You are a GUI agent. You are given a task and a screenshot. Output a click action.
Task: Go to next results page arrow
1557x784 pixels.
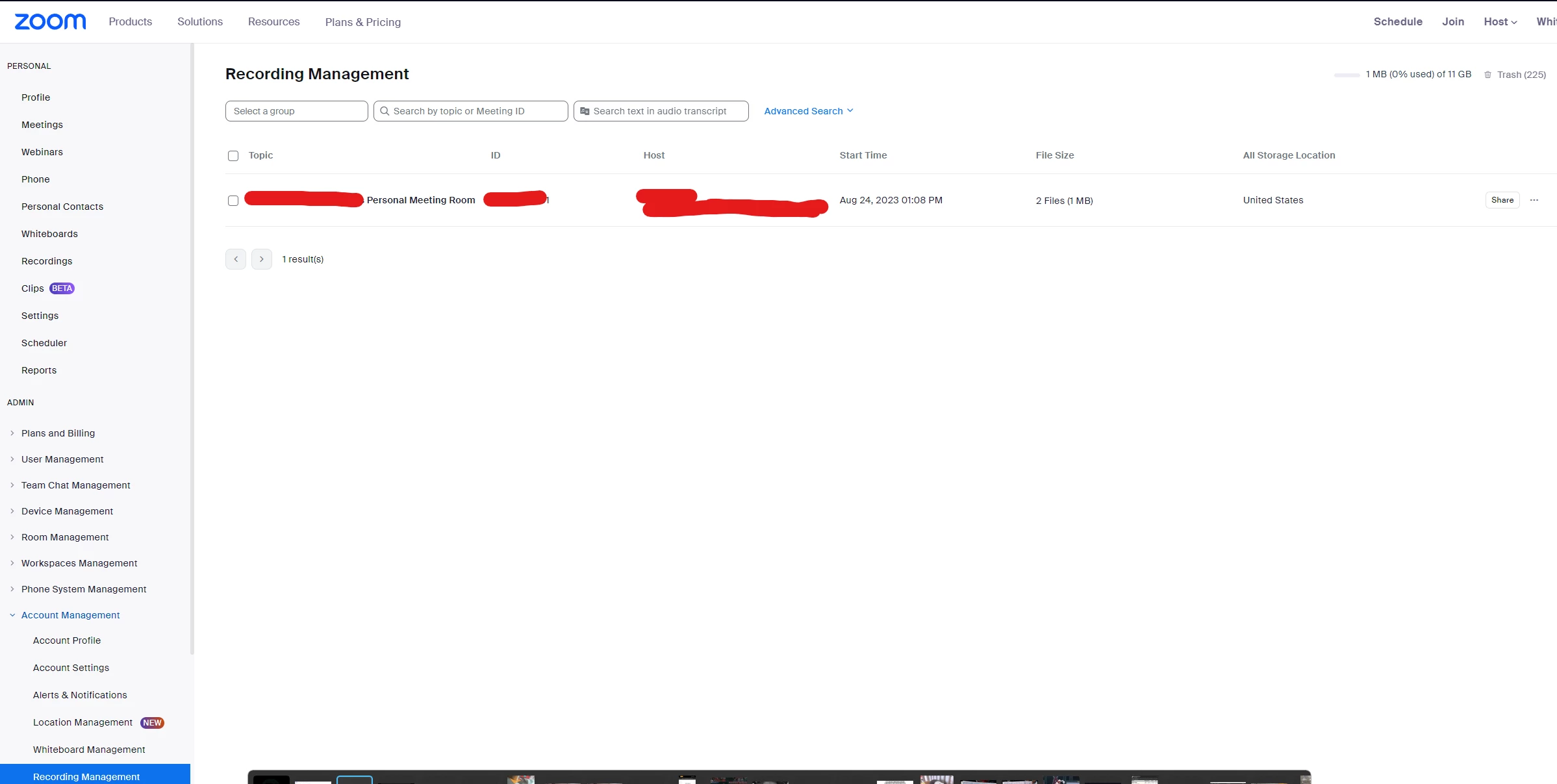pos(261,259)
